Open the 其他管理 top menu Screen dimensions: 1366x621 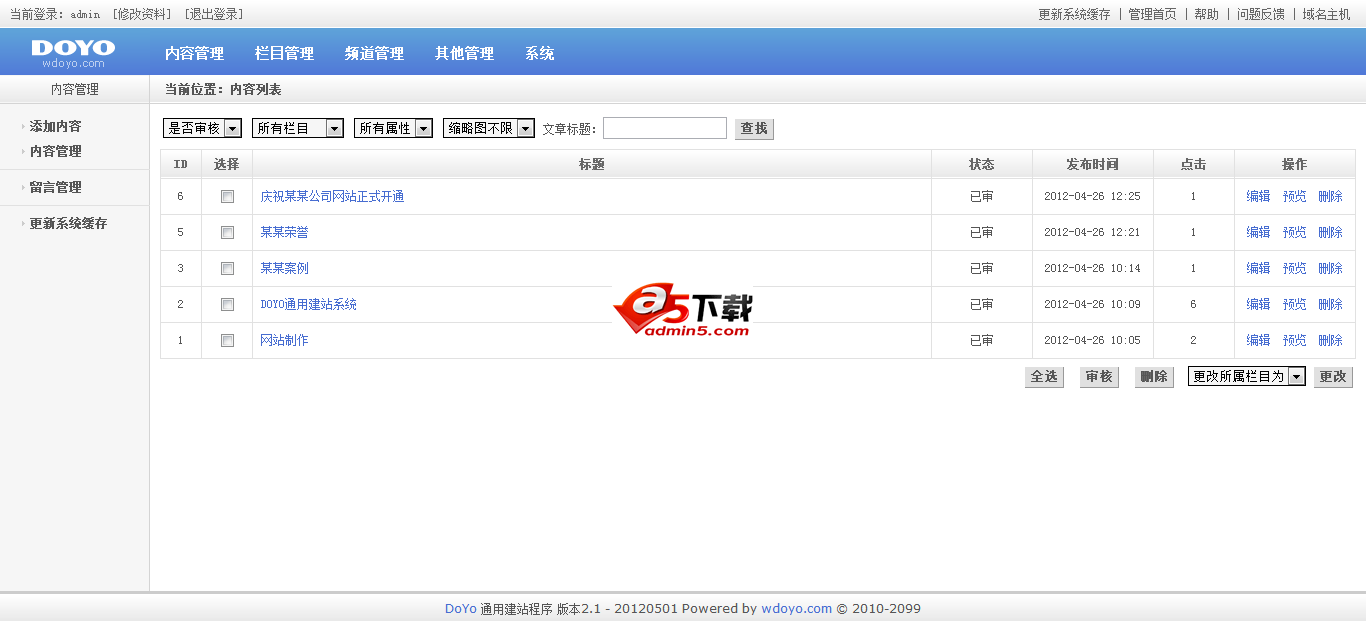[x=464, y=53]
